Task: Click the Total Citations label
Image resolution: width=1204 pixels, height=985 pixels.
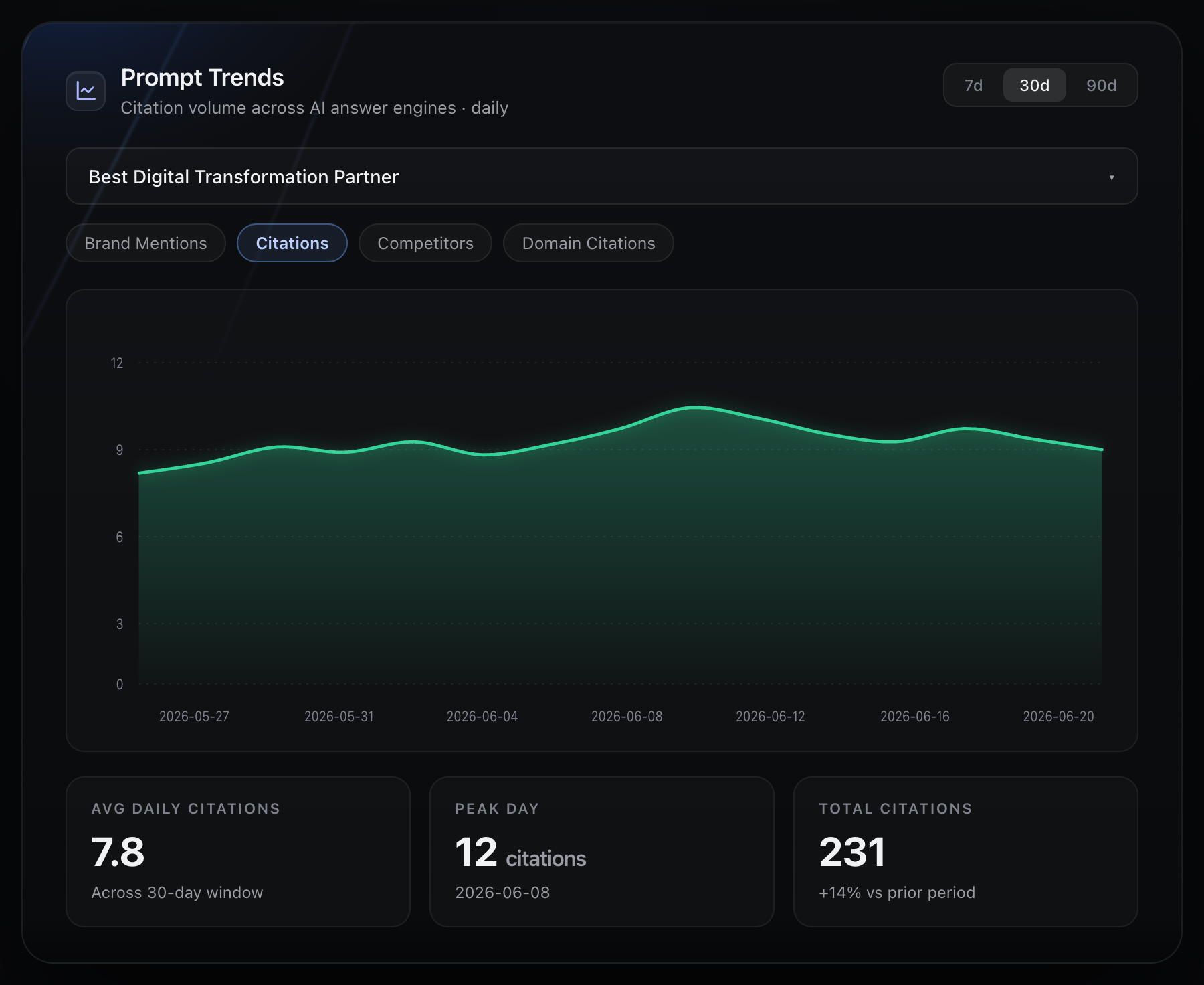Action: [x=896, y=808]
